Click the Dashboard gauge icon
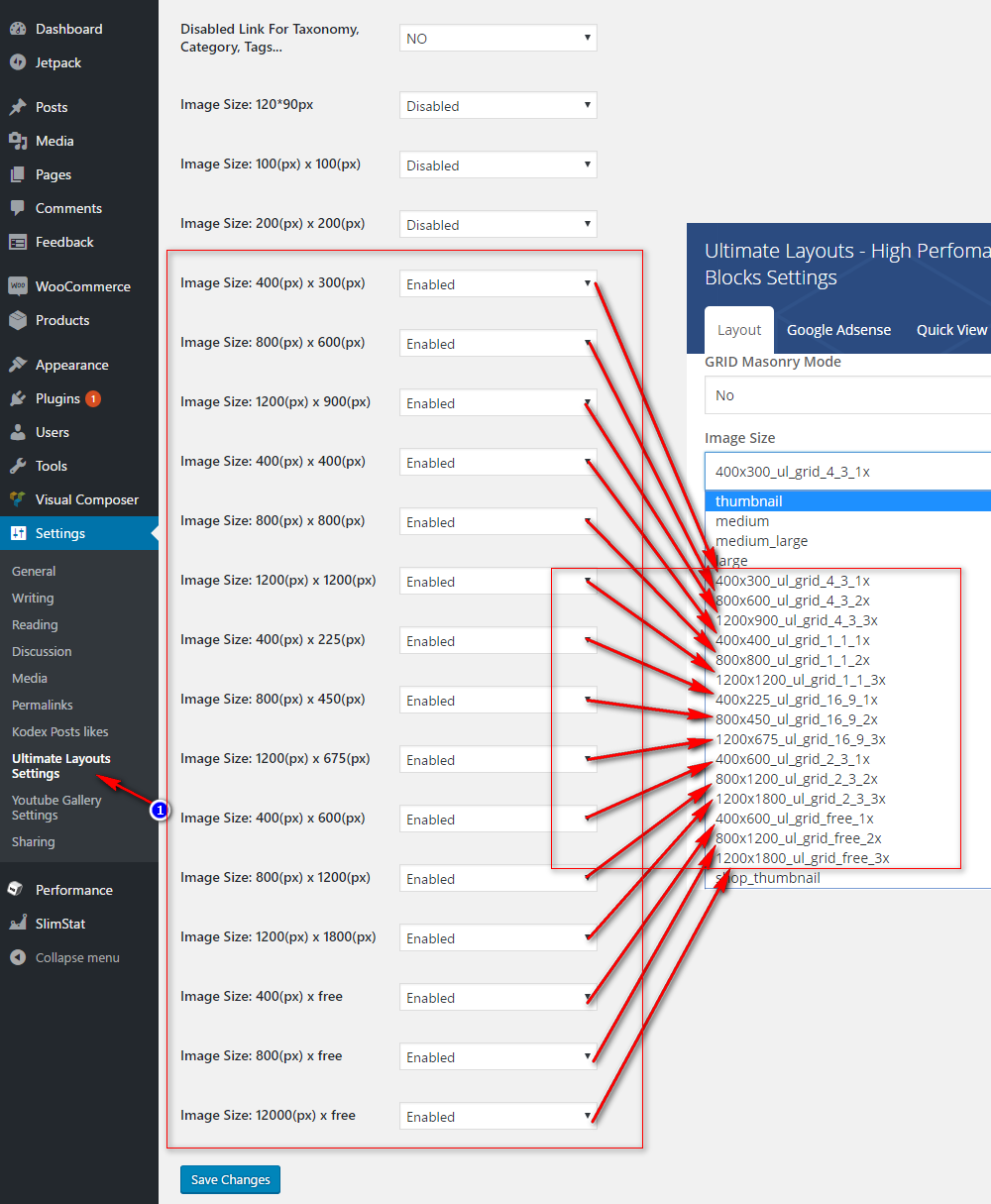Image resolution: width=991 pixels, height=1204 pixels. (x=18, y=29)
